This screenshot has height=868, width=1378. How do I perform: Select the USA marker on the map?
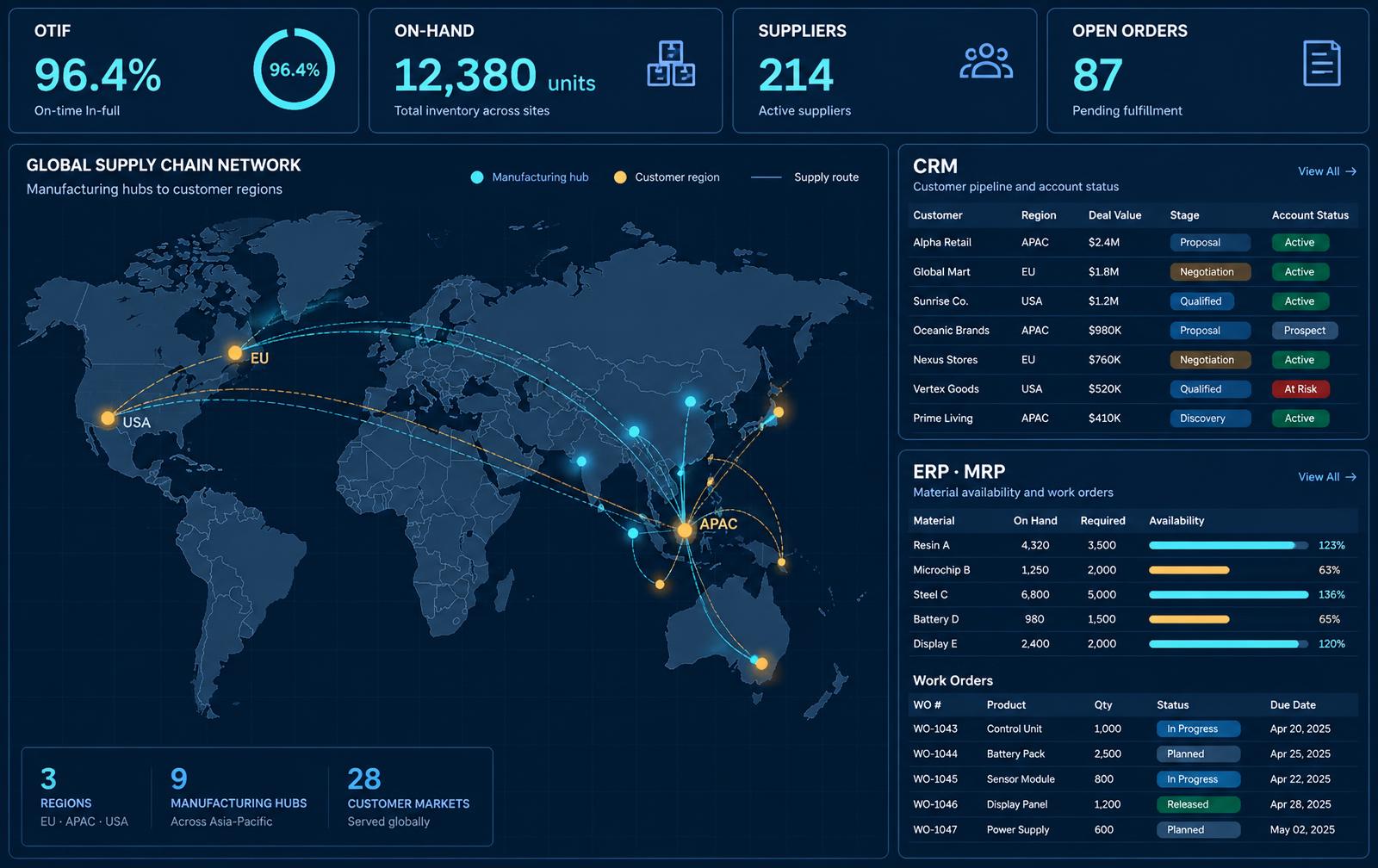click(108, 418)
